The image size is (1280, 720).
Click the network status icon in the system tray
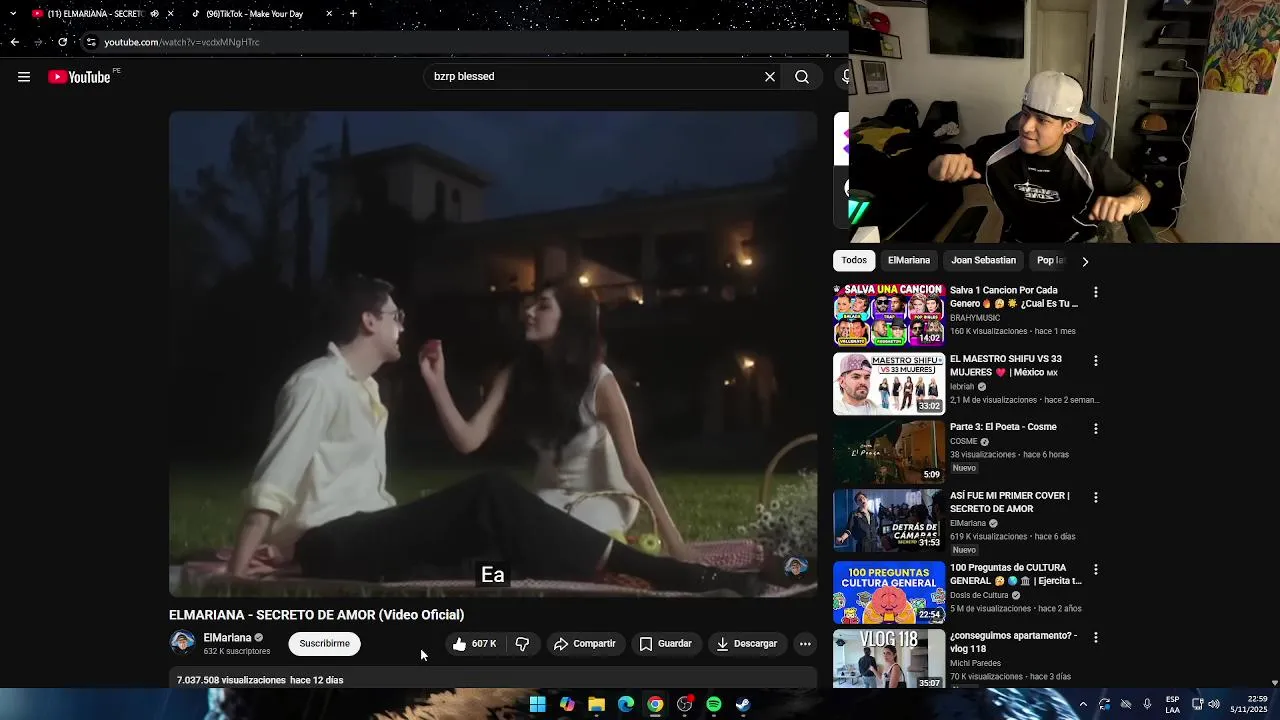point(1198,704)
